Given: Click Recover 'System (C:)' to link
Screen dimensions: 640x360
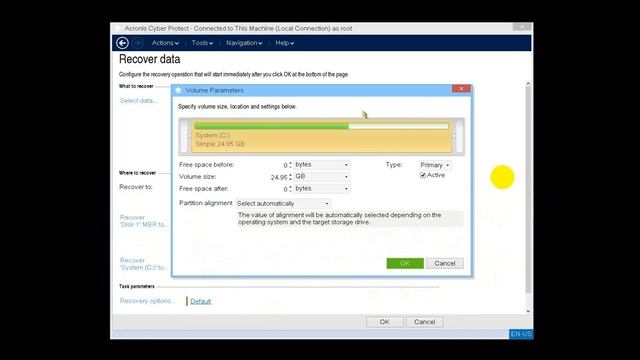Looking at the screenshot, I should click(144, 264).
